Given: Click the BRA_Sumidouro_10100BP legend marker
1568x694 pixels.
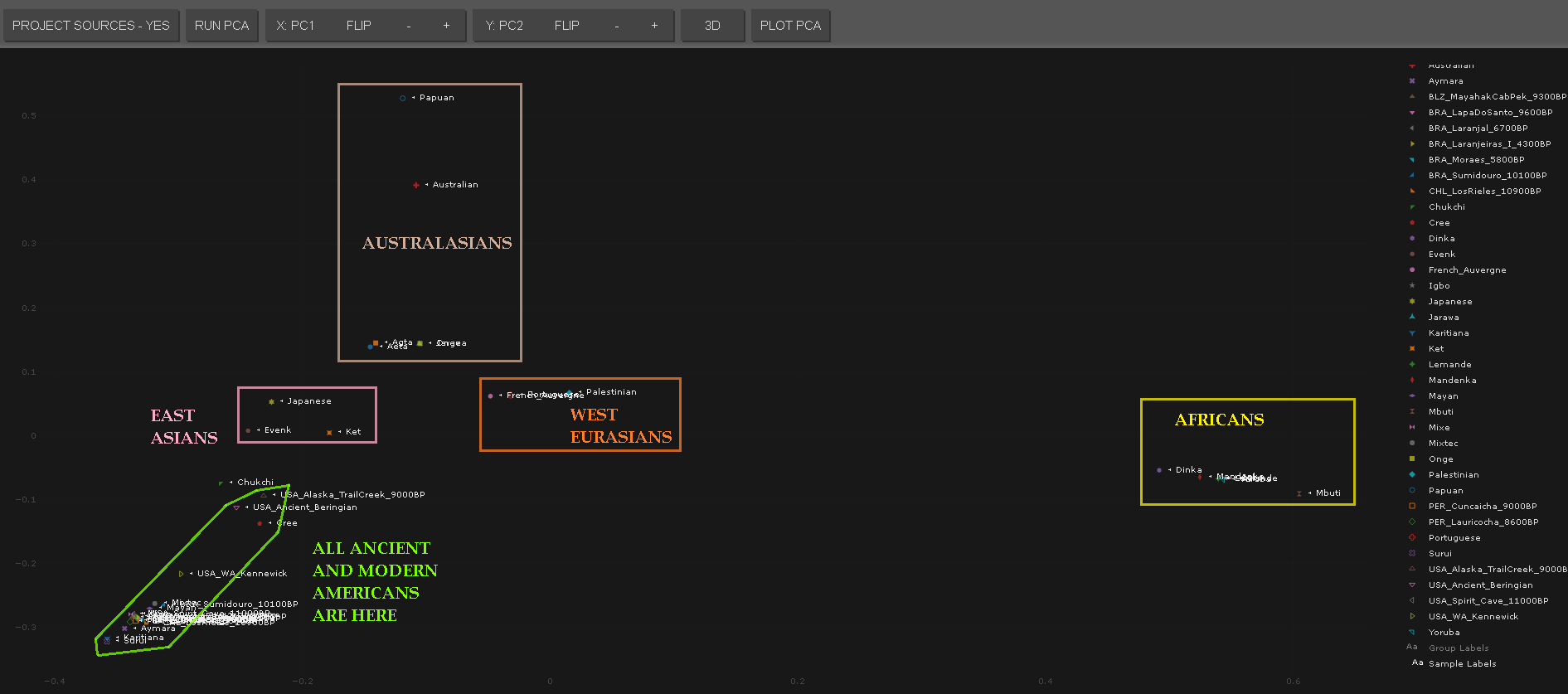Looking at the screenshot, I should click(x=1412, y=176).
